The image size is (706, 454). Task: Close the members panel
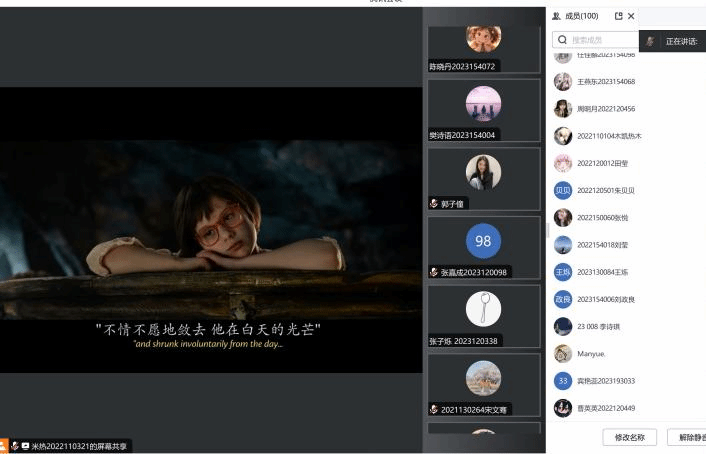(631, 16)
